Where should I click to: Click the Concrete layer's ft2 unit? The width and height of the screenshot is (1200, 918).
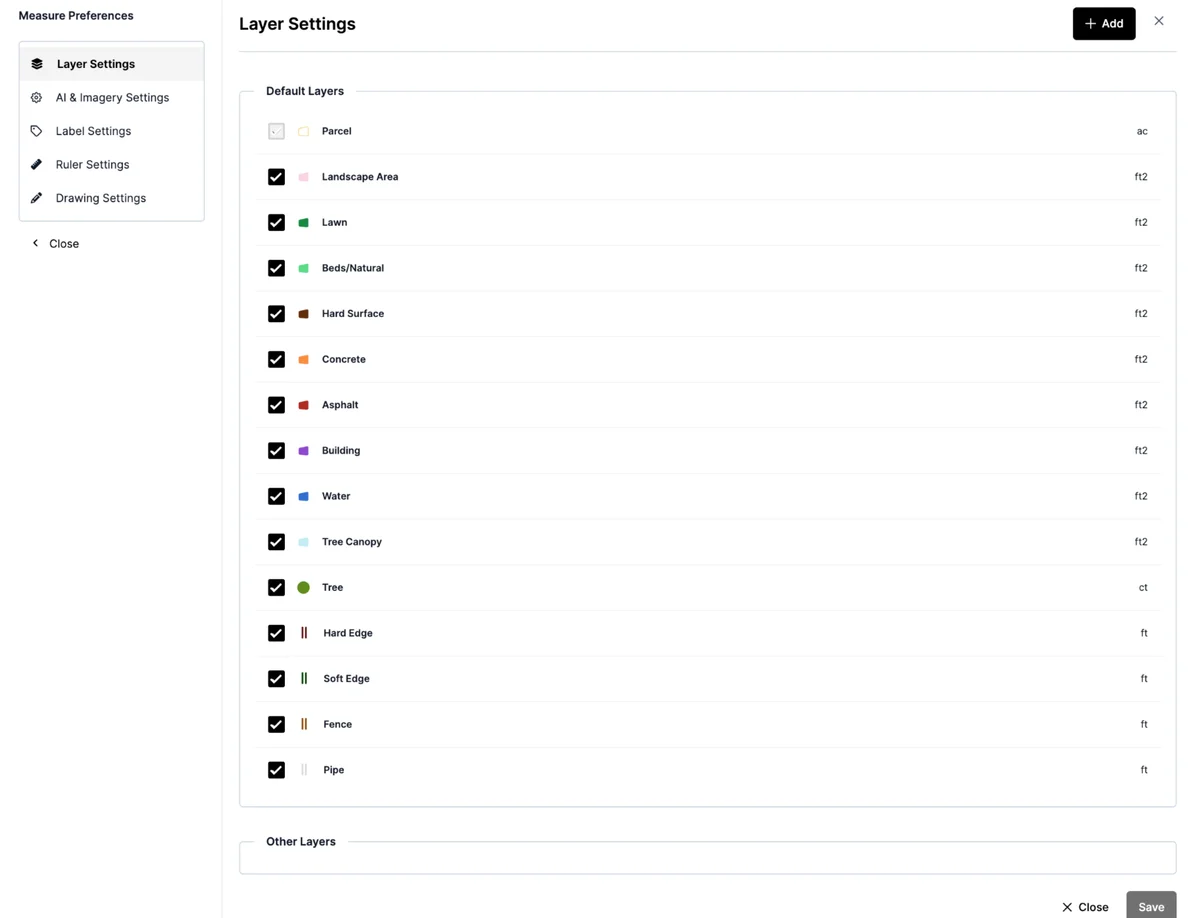[1141, 359]
